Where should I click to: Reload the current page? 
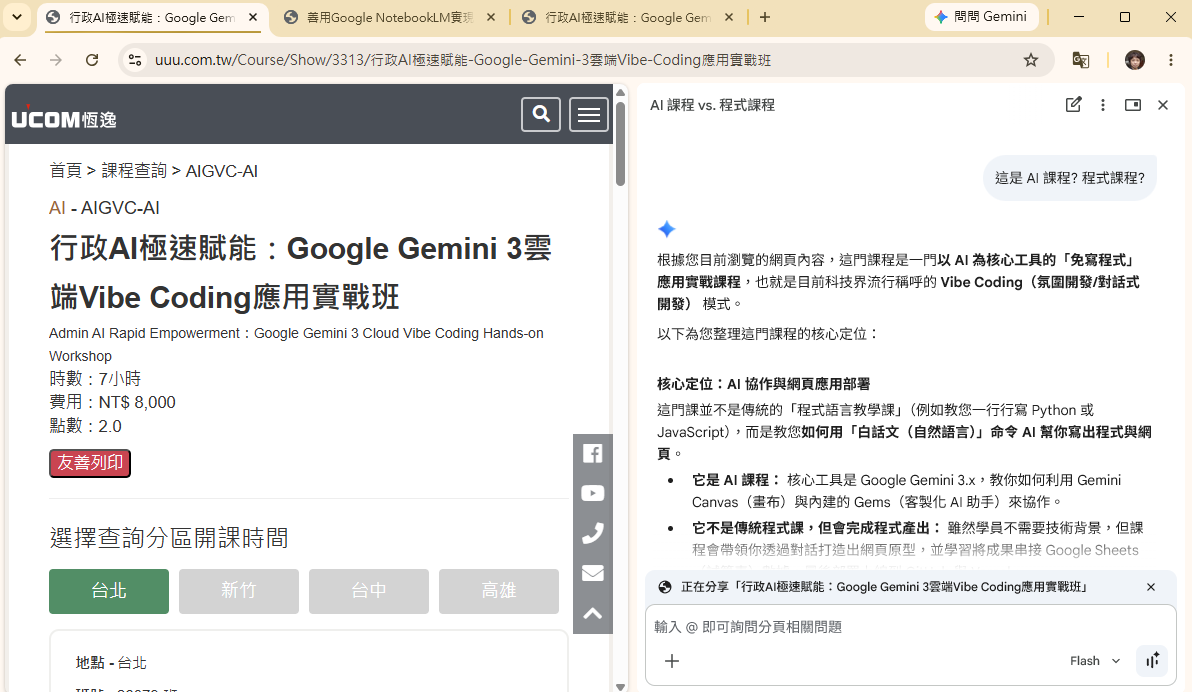(92, 60)
